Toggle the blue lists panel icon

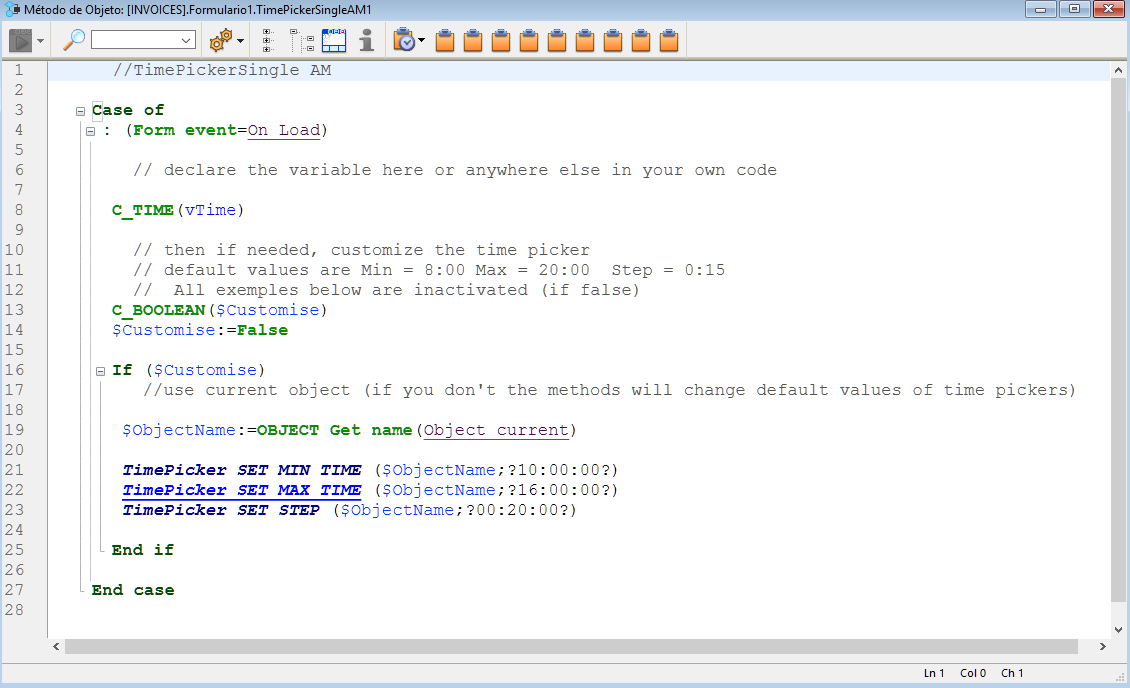coord(334,40)
